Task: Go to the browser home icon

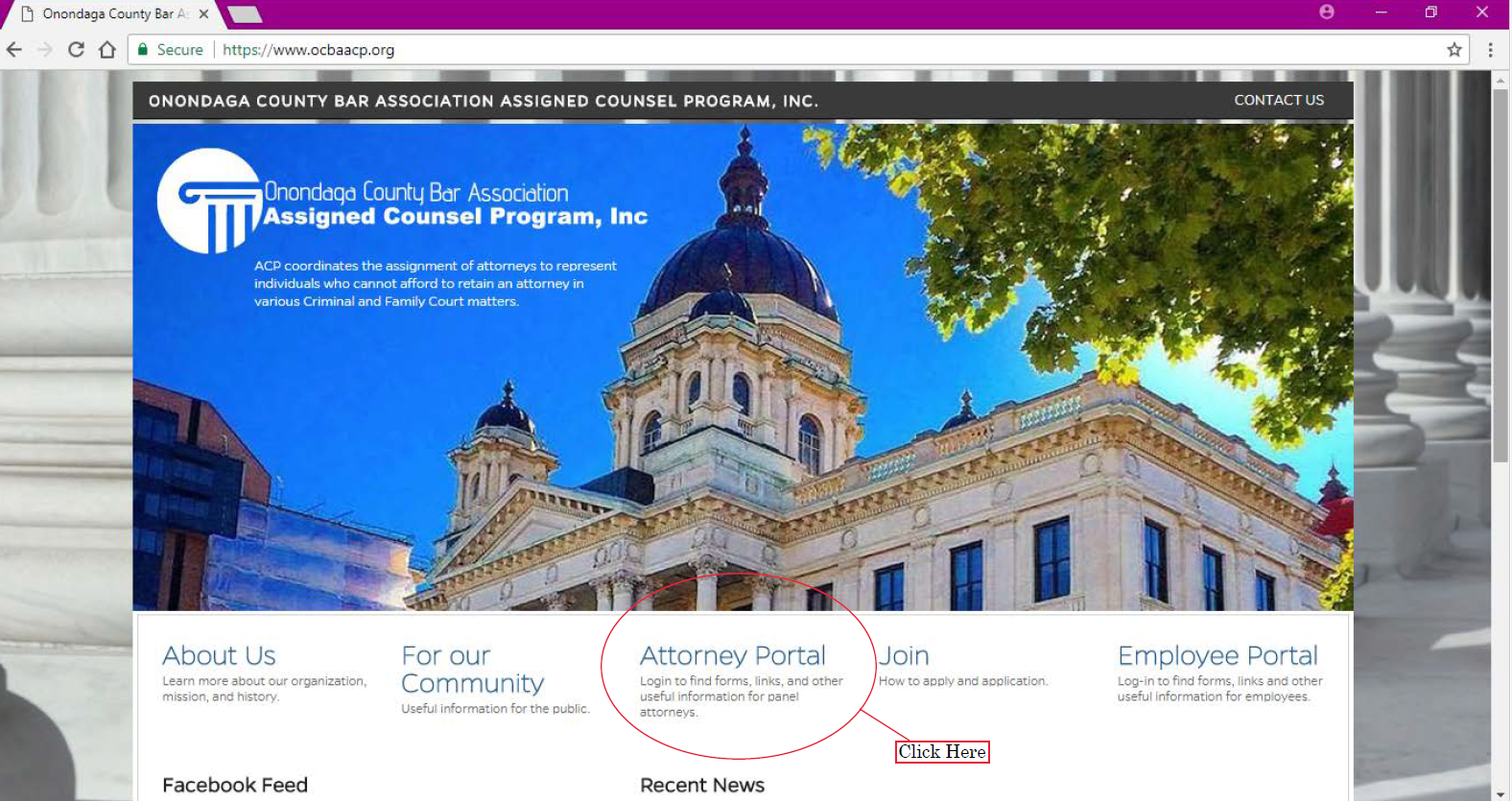Action: tap(107, 50)
